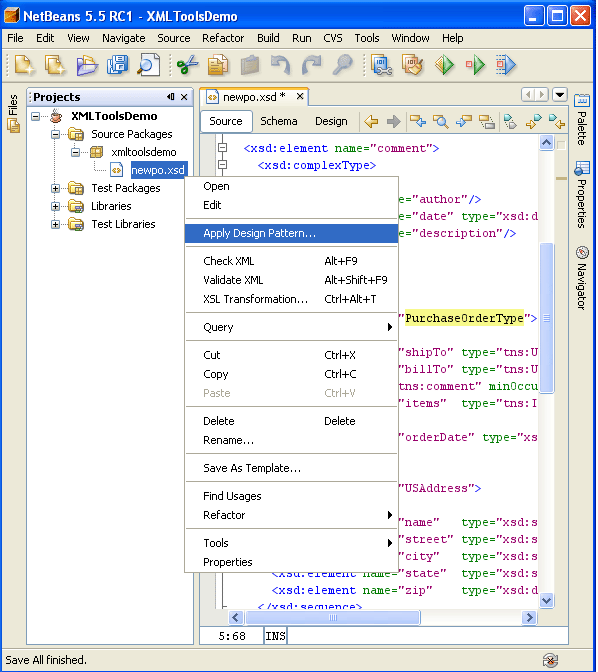Open the Palette side panel
The image size is (598, 672).
(x=582, y=120)
